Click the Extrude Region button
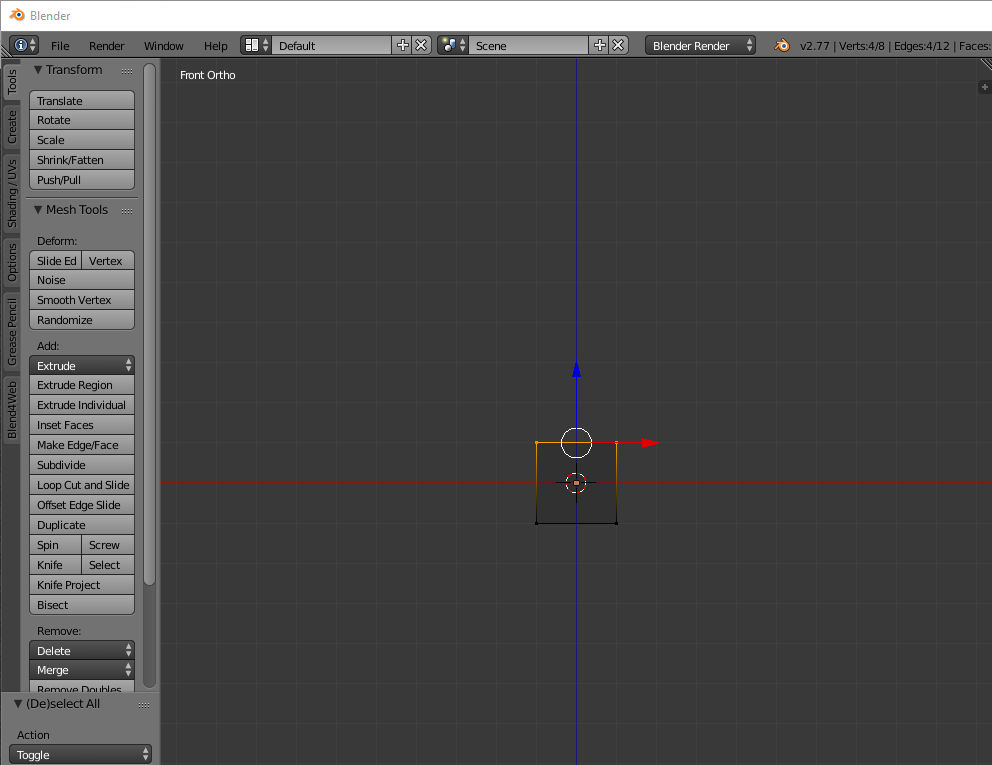 (82, 385)
